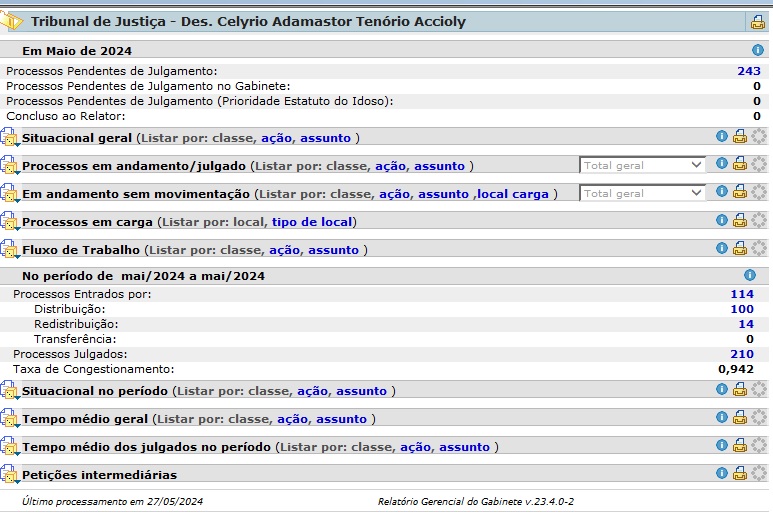This screenshot has width=773, height=512.
Task: Expand Petições intermediárias via its left icon
Action: [10, 475]
